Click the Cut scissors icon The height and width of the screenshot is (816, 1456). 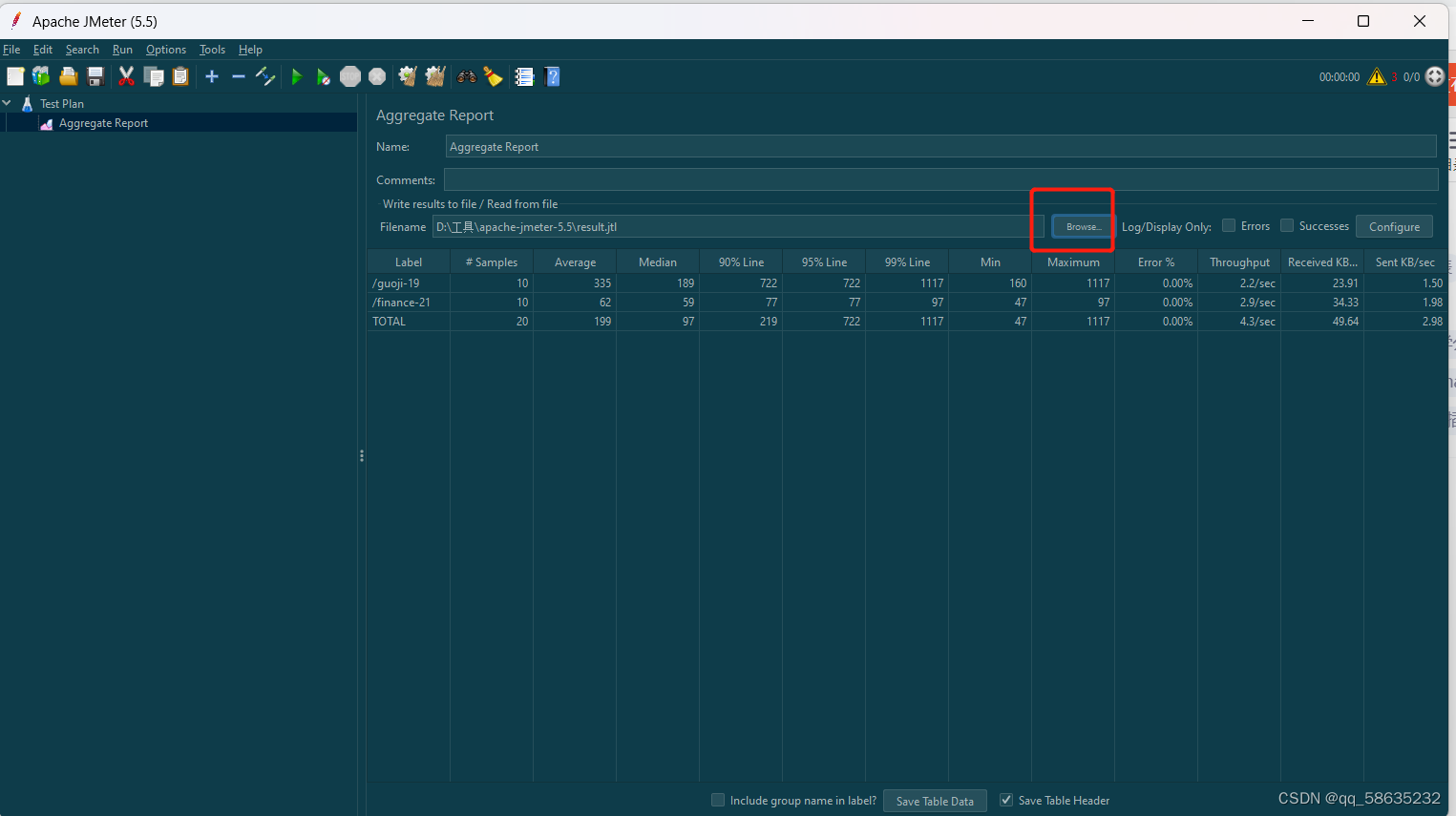click(126, 76)
